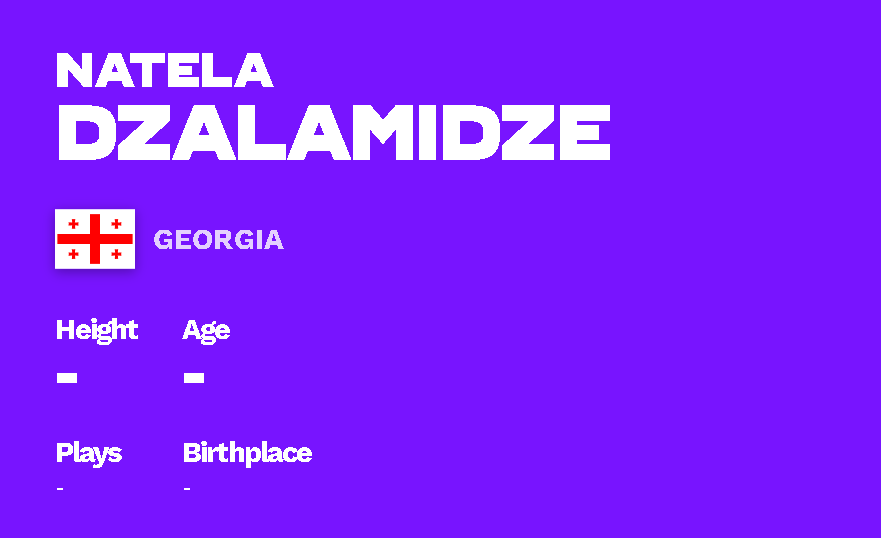This screenshot has width=881, height=538.
Task: Select the Birthplace label
Action: [247, 453]
